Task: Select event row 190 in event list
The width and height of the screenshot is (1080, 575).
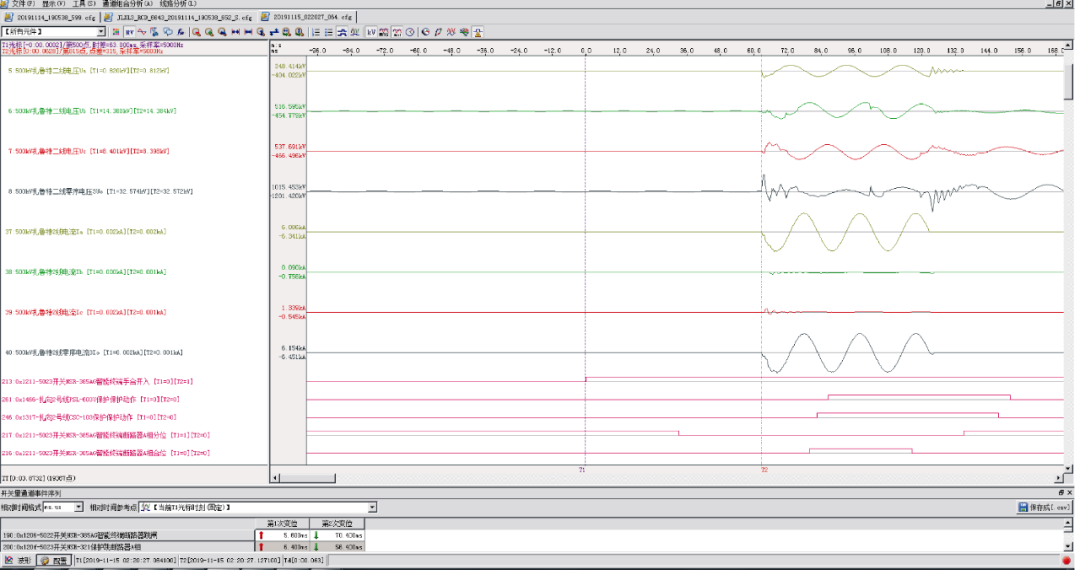Action: coord(127,535)
